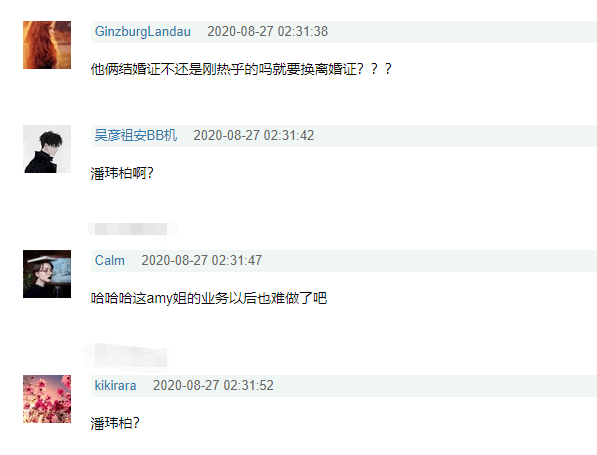
Task: Open avatar of 吴彦祖安BB机
Action: tap(47, 149)
